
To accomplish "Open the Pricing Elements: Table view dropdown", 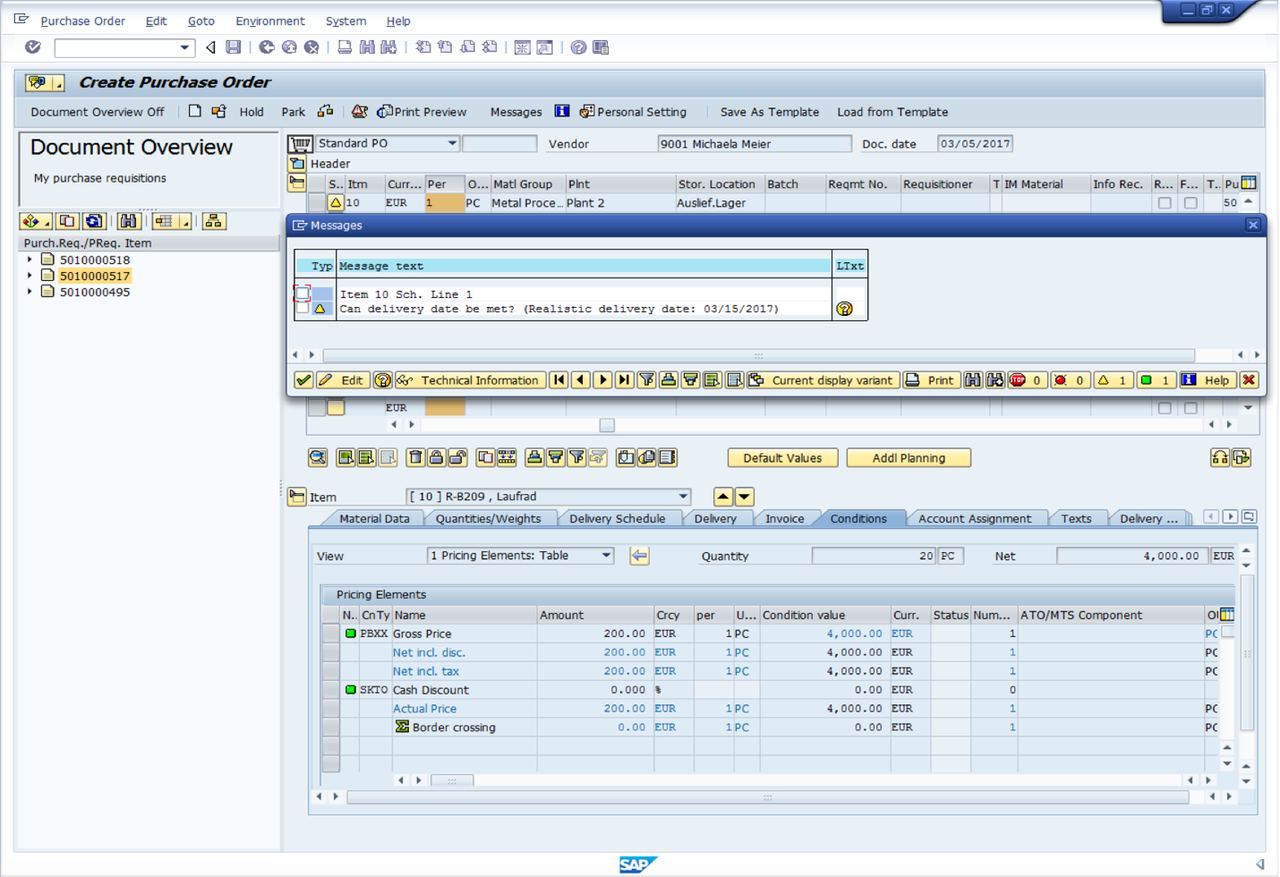I will (x=607, y=556).
